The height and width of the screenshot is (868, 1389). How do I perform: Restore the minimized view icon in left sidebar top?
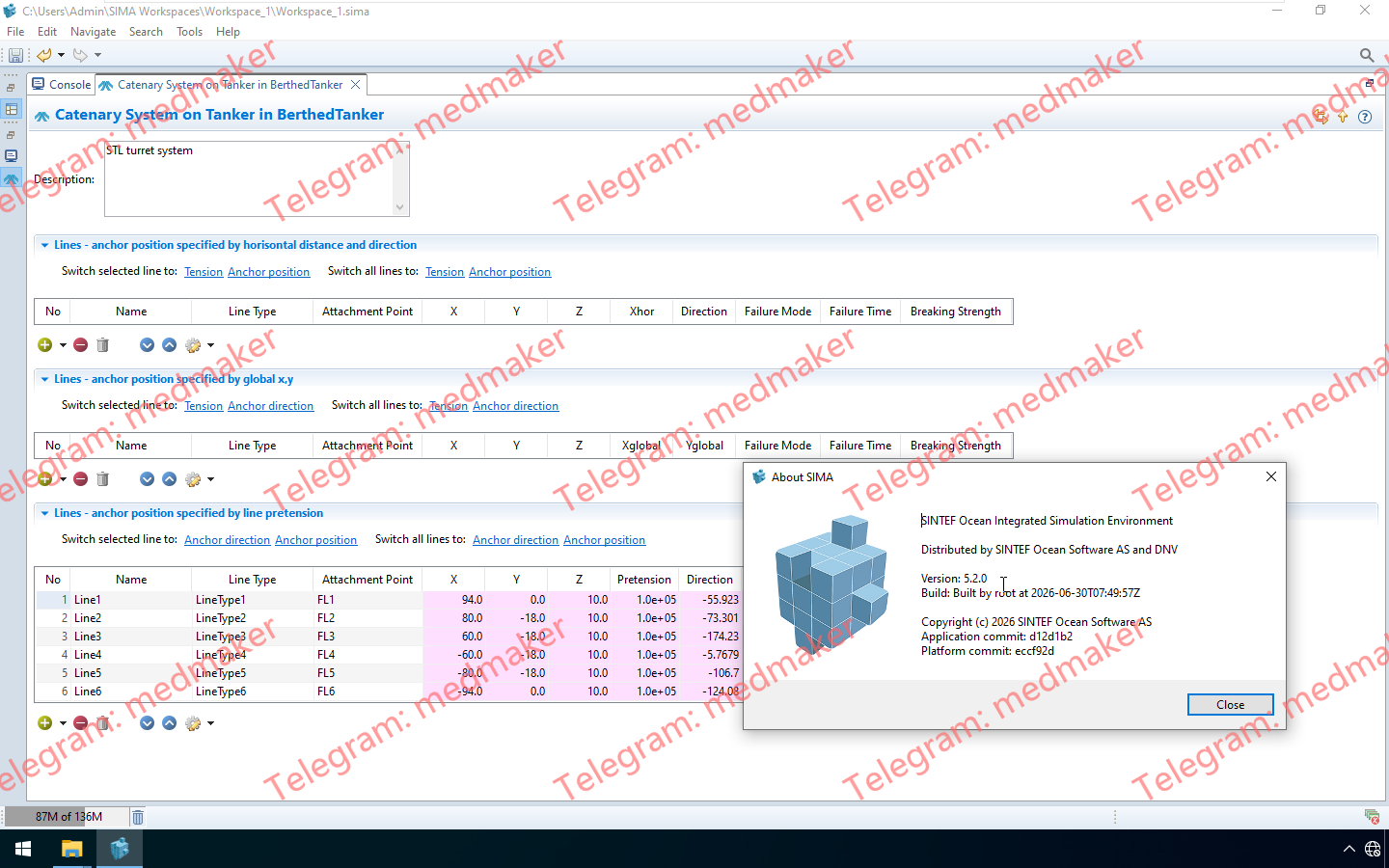click(x=11, y=88)
